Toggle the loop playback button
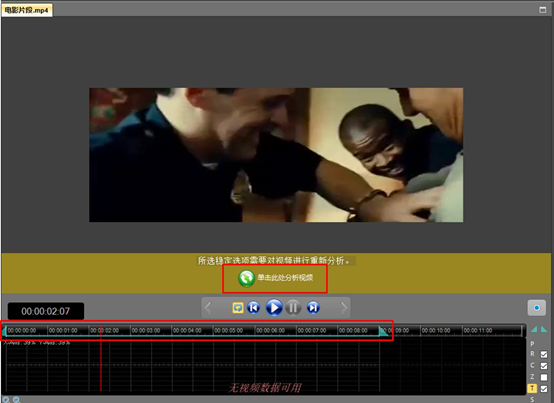Screen dimensions: 554x403 coord(238,308)
